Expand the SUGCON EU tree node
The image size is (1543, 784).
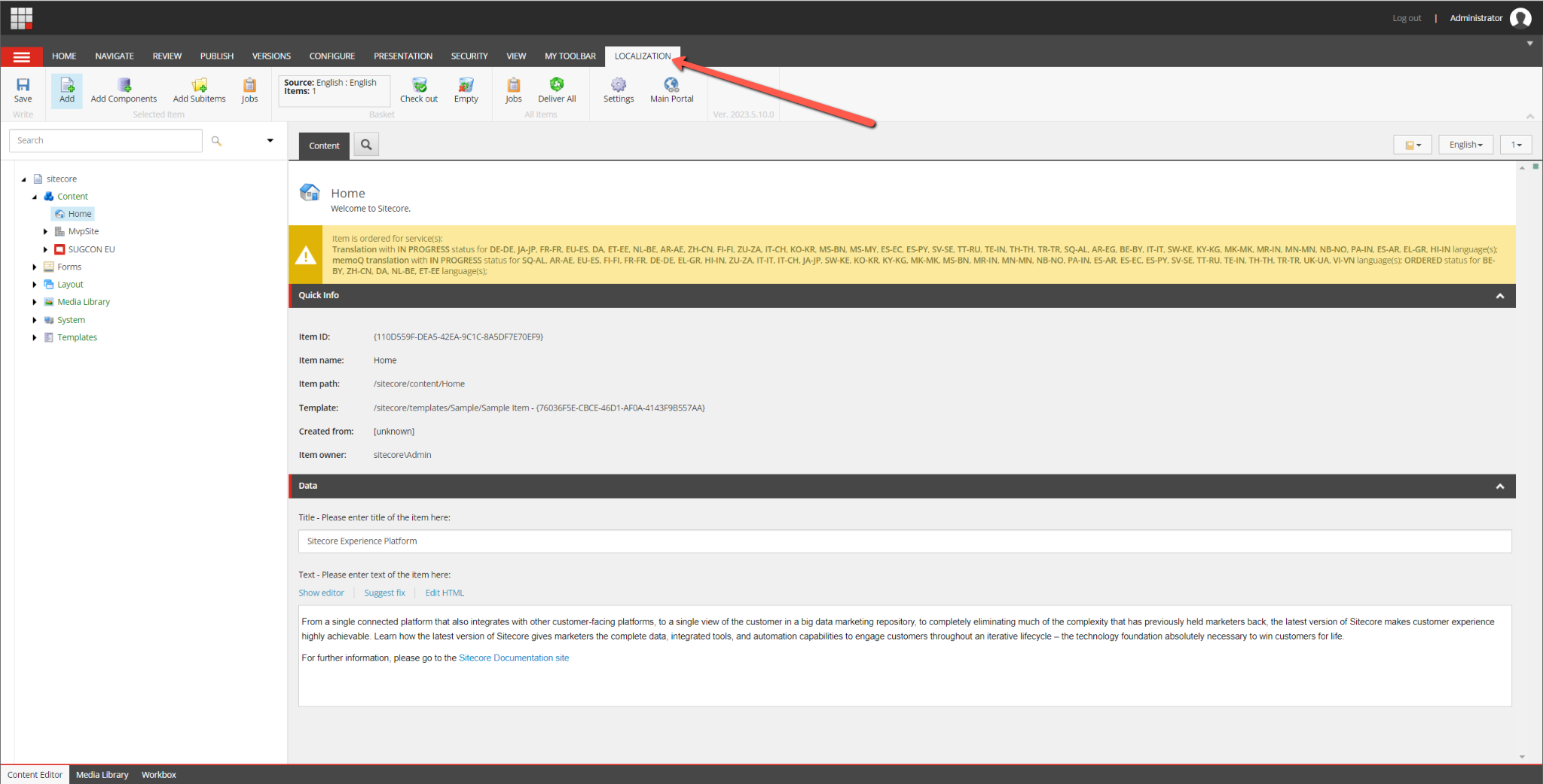tap(46, 249)
